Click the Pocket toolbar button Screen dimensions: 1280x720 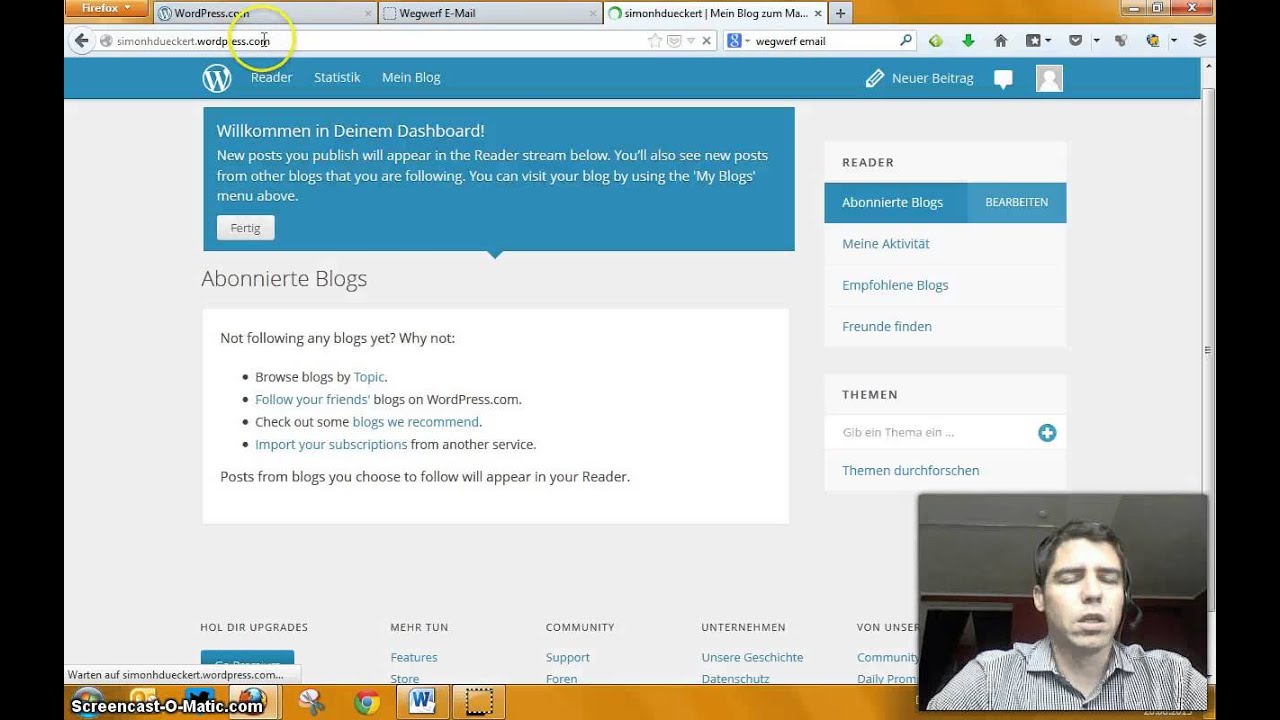[x=1076, y=41]
